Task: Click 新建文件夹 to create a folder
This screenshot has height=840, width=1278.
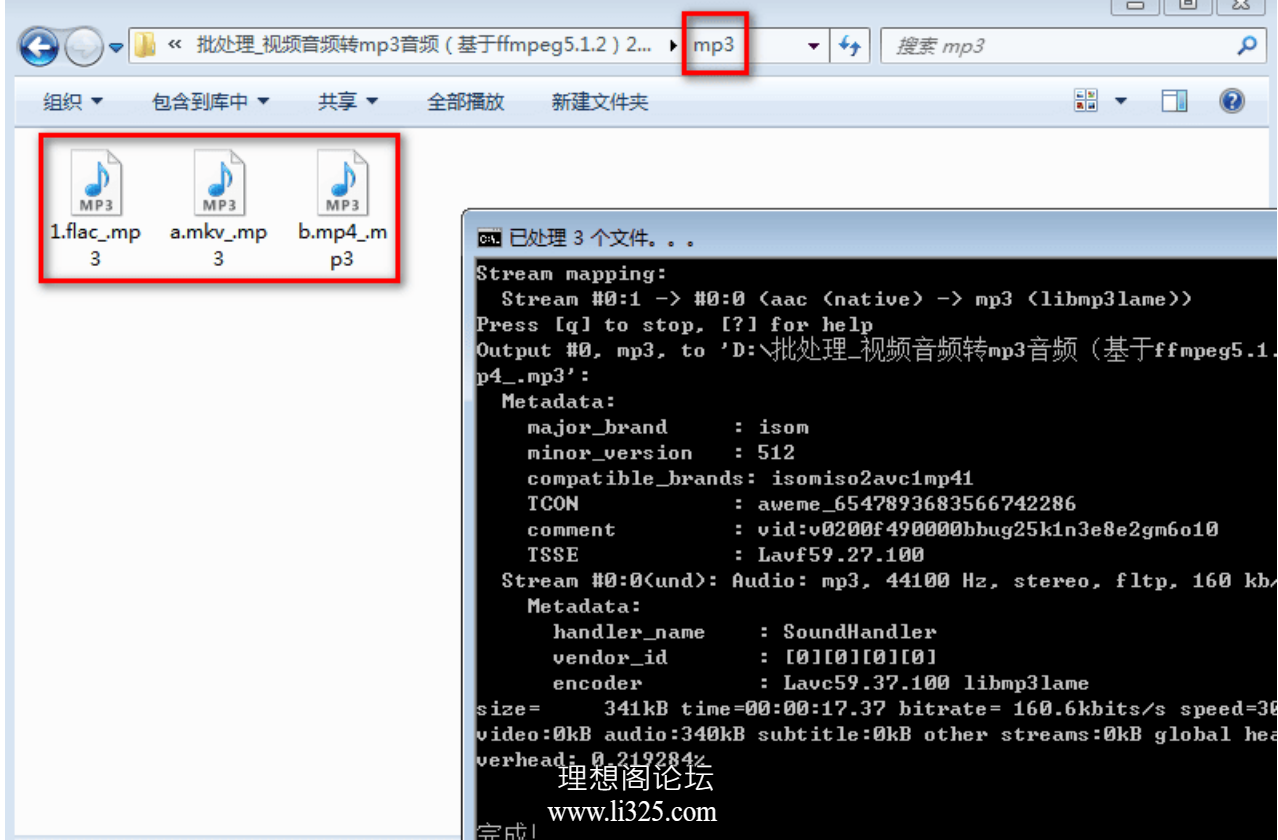Action: (x=600, y=101)
